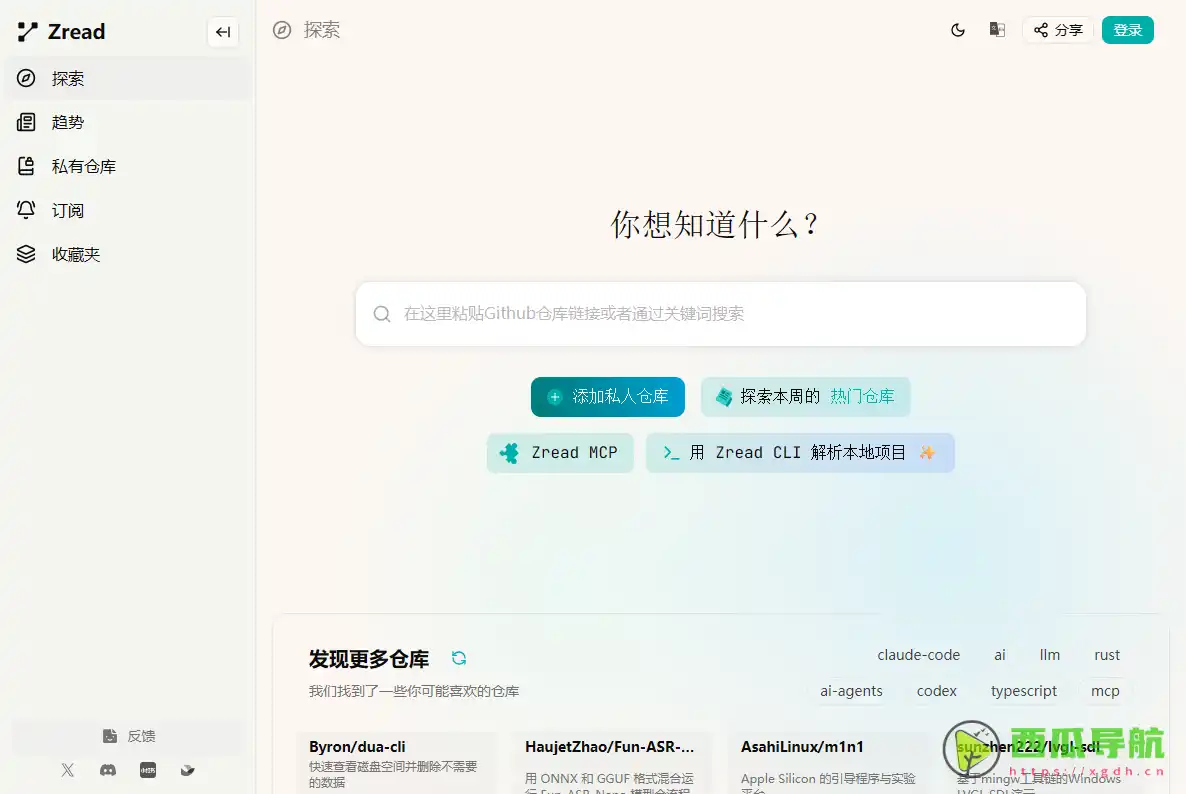Click the 分享 share button
This screenshot has width=1186, height=794.
[x=1058, y=30]
